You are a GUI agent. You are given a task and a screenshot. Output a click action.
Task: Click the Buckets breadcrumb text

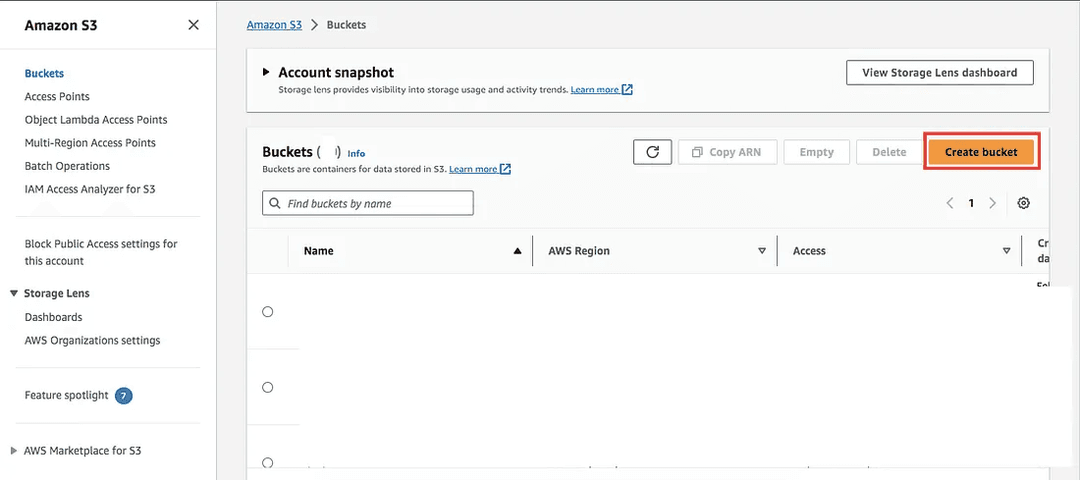[x=346, y=25]
